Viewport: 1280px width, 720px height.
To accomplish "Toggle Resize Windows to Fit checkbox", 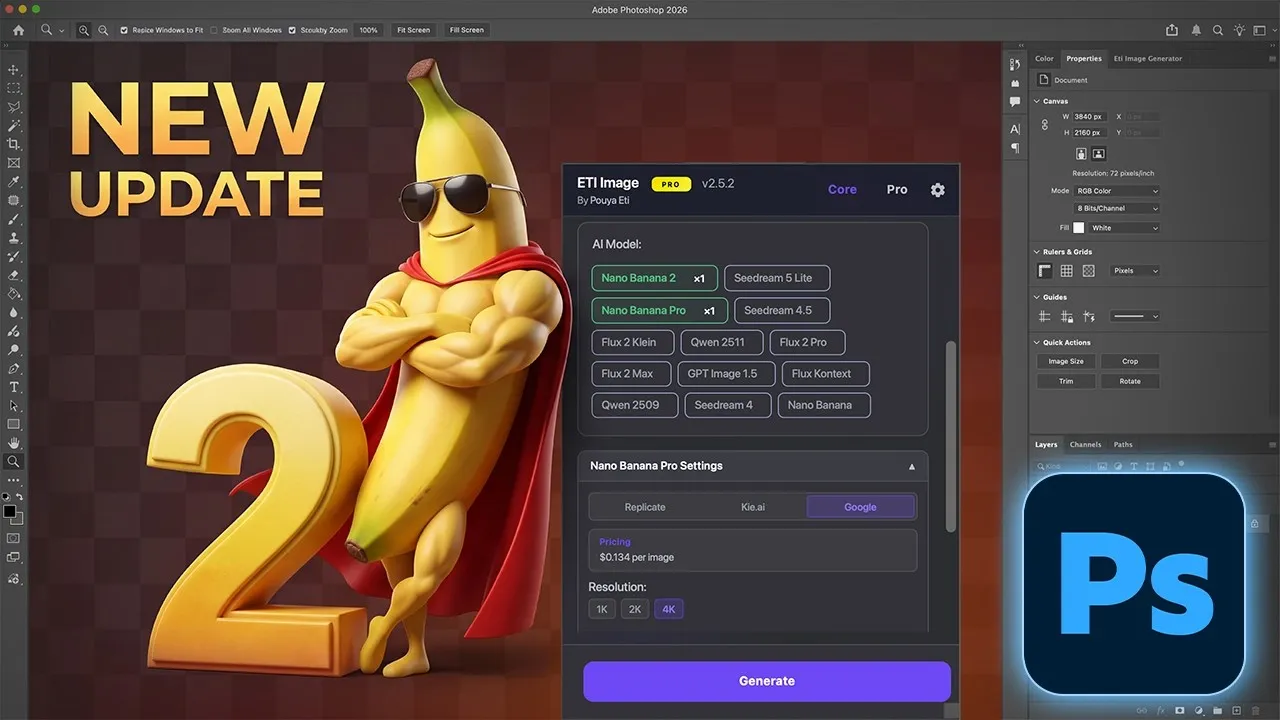I will (x=124, y=30).
